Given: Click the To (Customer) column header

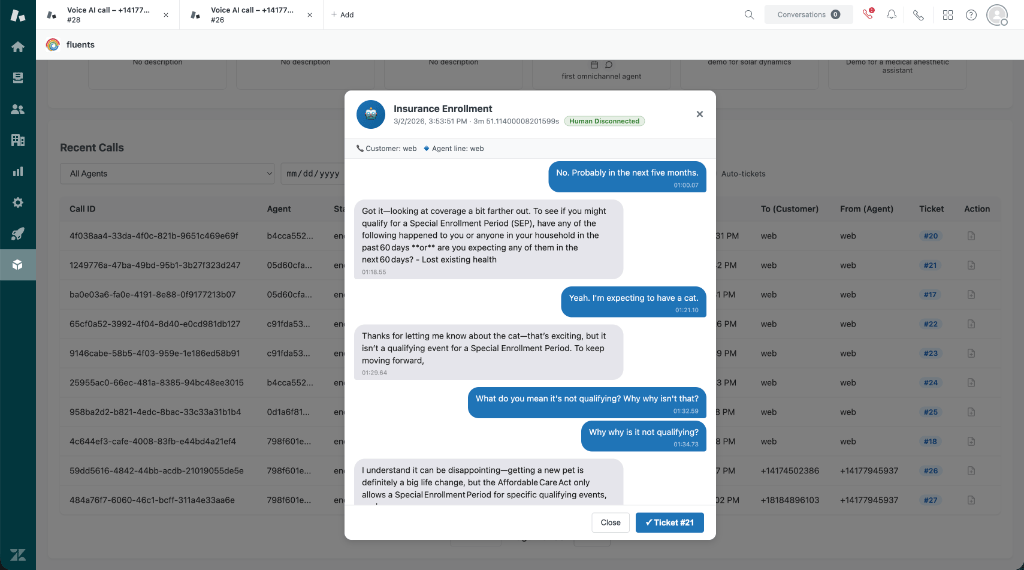Looking at the screenshot, I should click(790, 209).
